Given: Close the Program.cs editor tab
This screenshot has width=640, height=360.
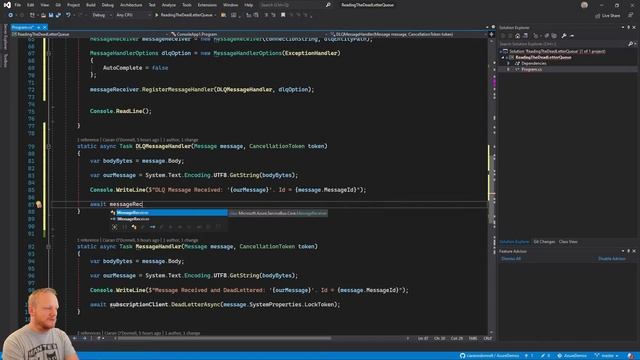Looking at the screenshot, I should (x=44, y=27).
